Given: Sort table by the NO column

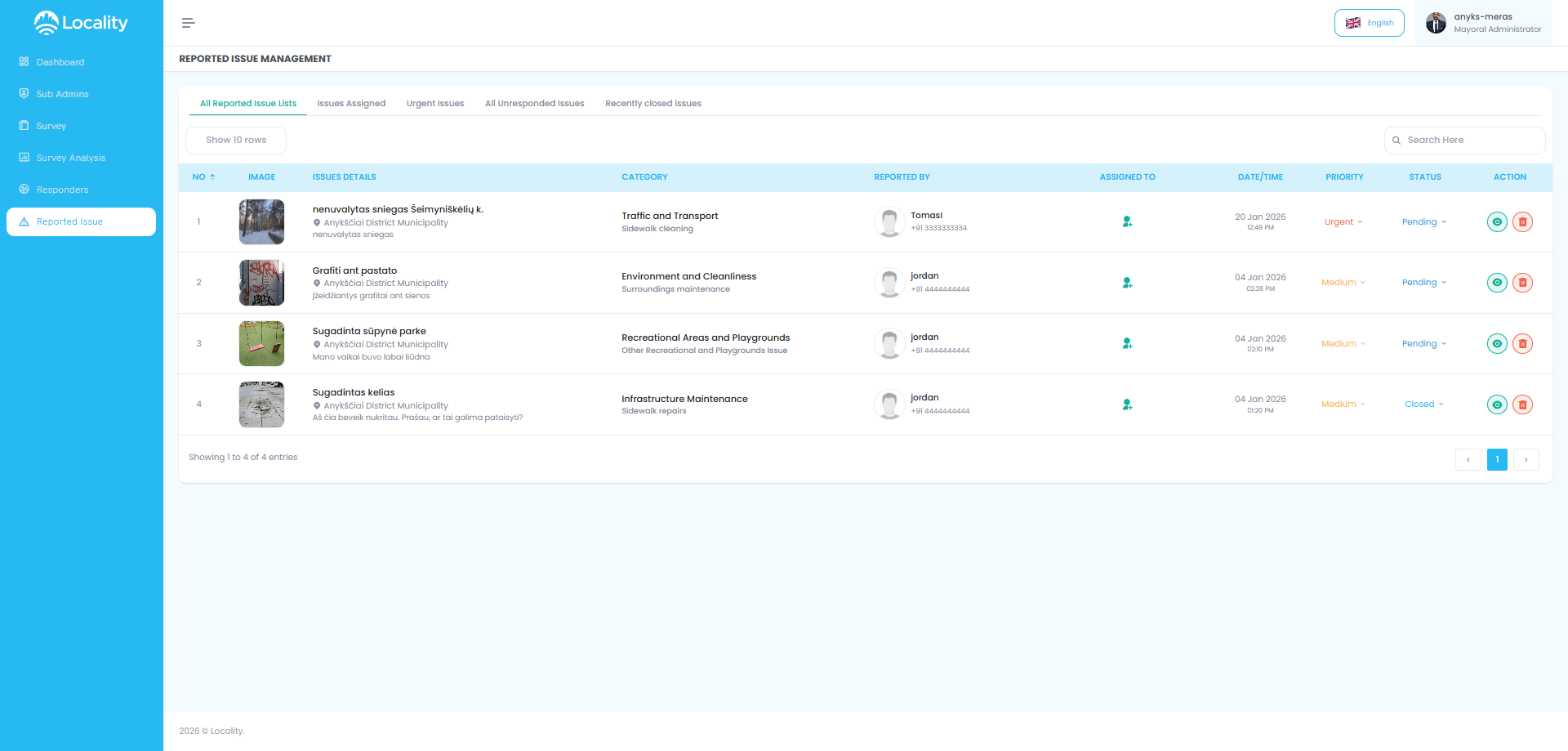Looking at the screenshot, I should coord(203,177).
